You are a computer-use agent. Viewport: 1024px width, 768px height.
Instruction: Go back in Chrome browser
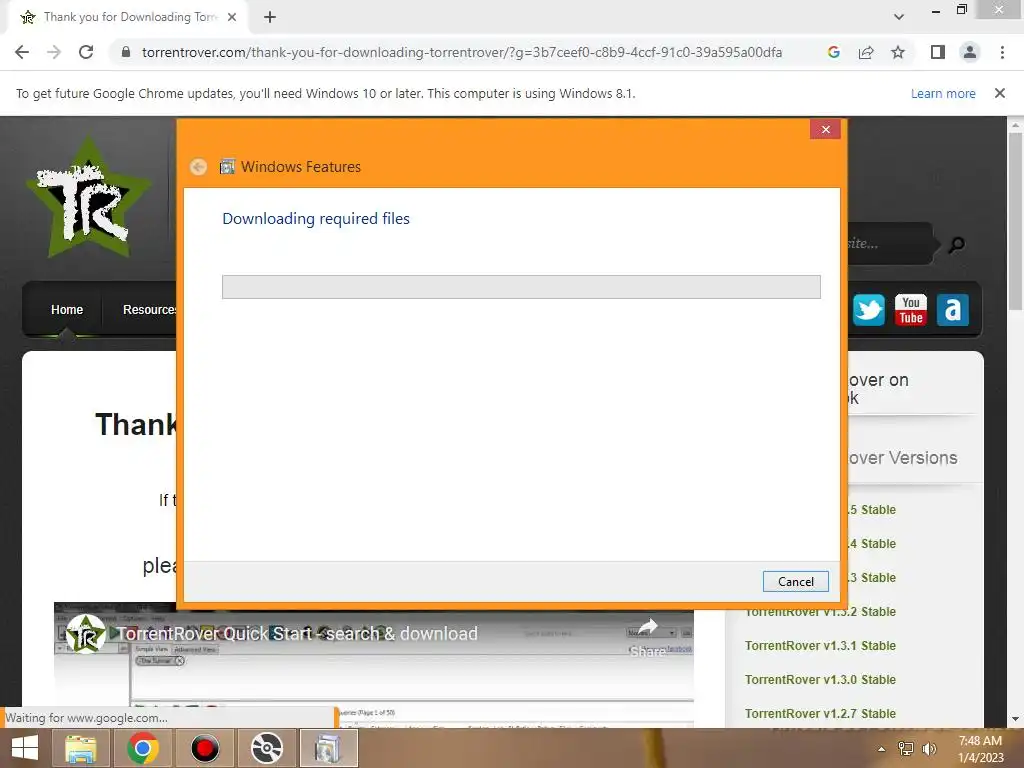22,52
